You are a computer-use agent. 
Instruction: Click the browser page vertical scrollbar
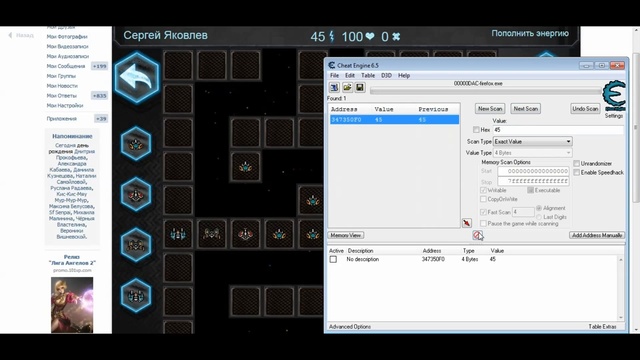(636, 180)
